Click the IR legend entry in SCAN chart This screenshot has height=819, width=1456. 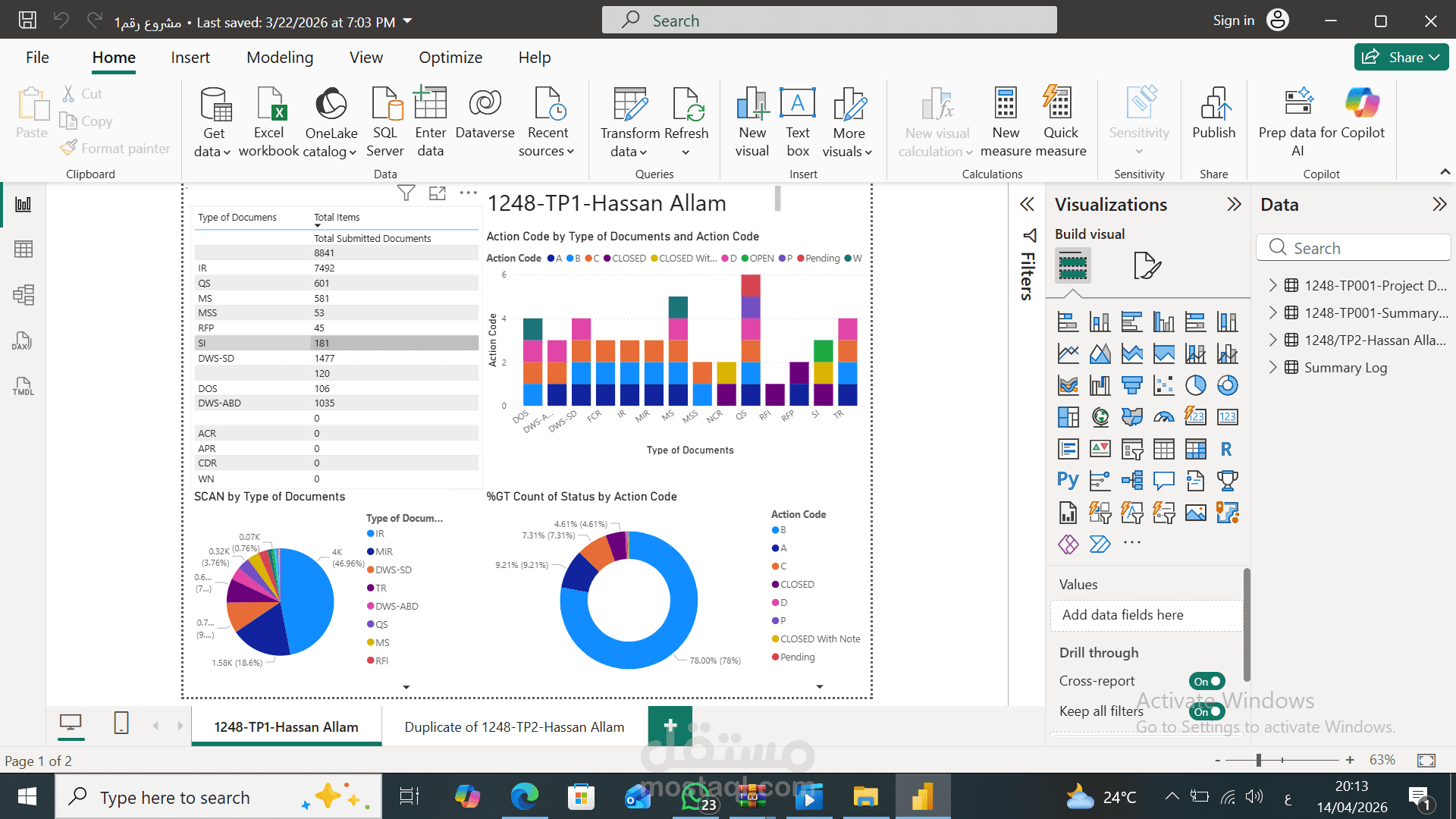tap(376, 534)
